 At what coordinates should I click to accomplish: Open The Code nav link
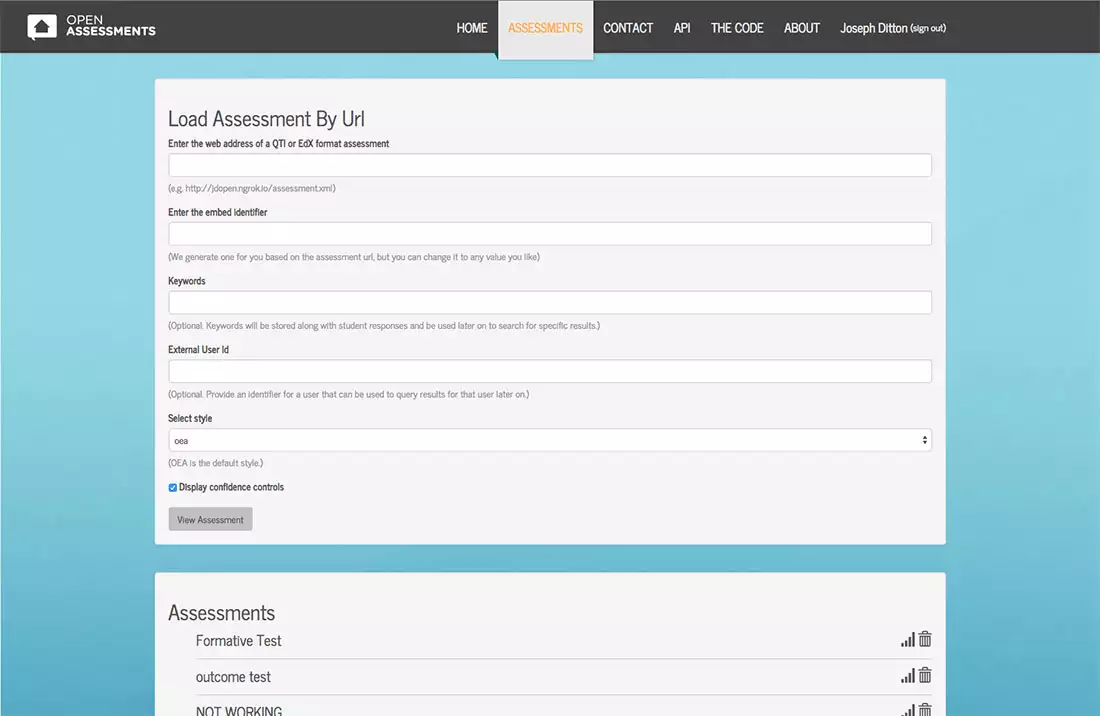click(x=737, y=28)
